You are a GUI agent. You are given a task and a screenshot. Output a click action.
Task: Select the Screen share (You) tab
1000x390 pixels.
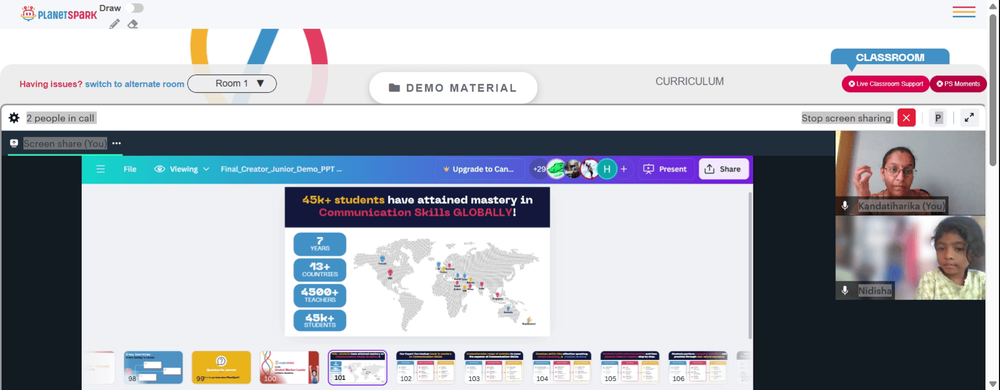(x=65, y=143)
